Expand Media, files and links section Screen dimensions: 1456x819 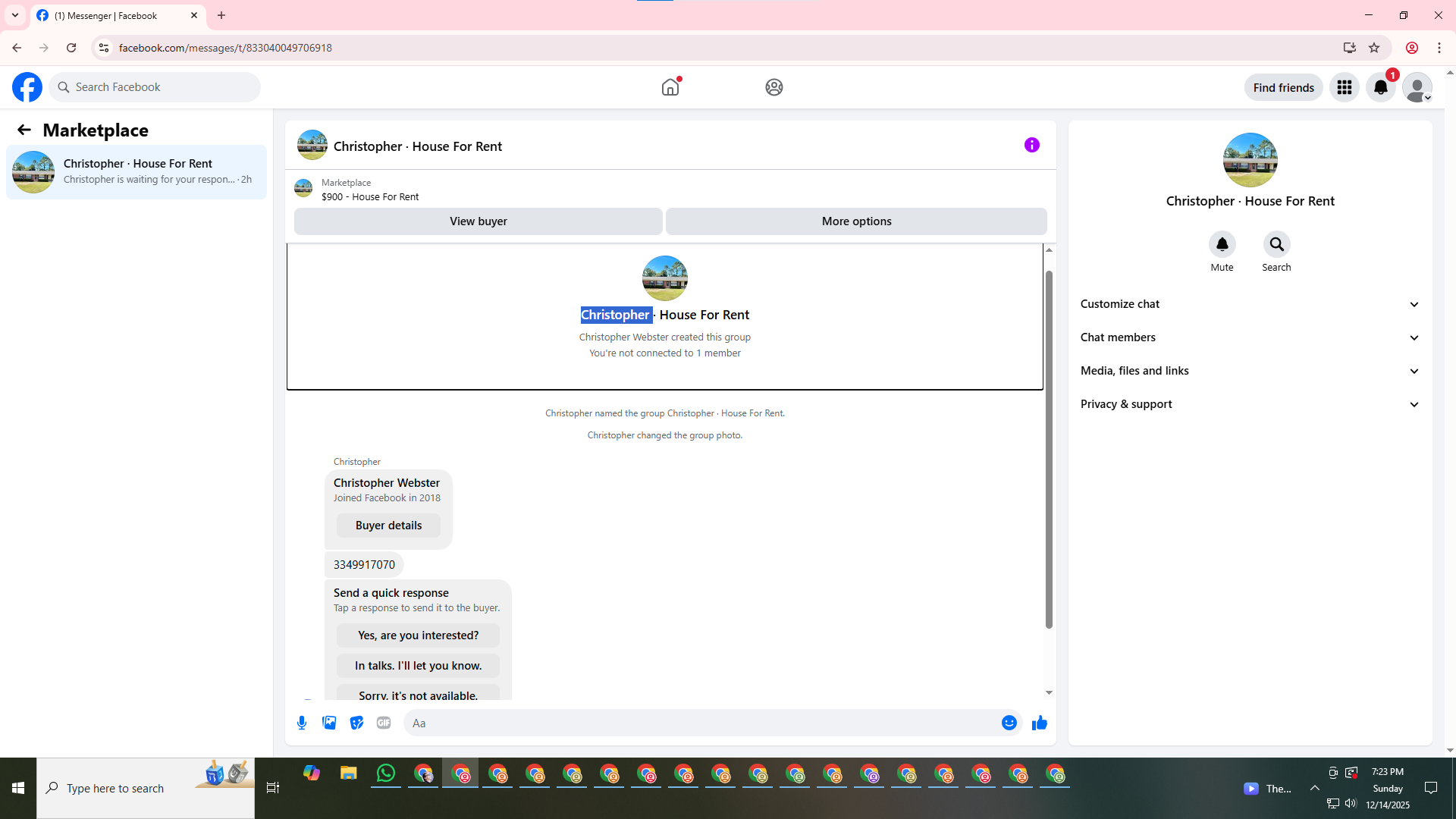pyautogui.click(x=1249, y=371)
